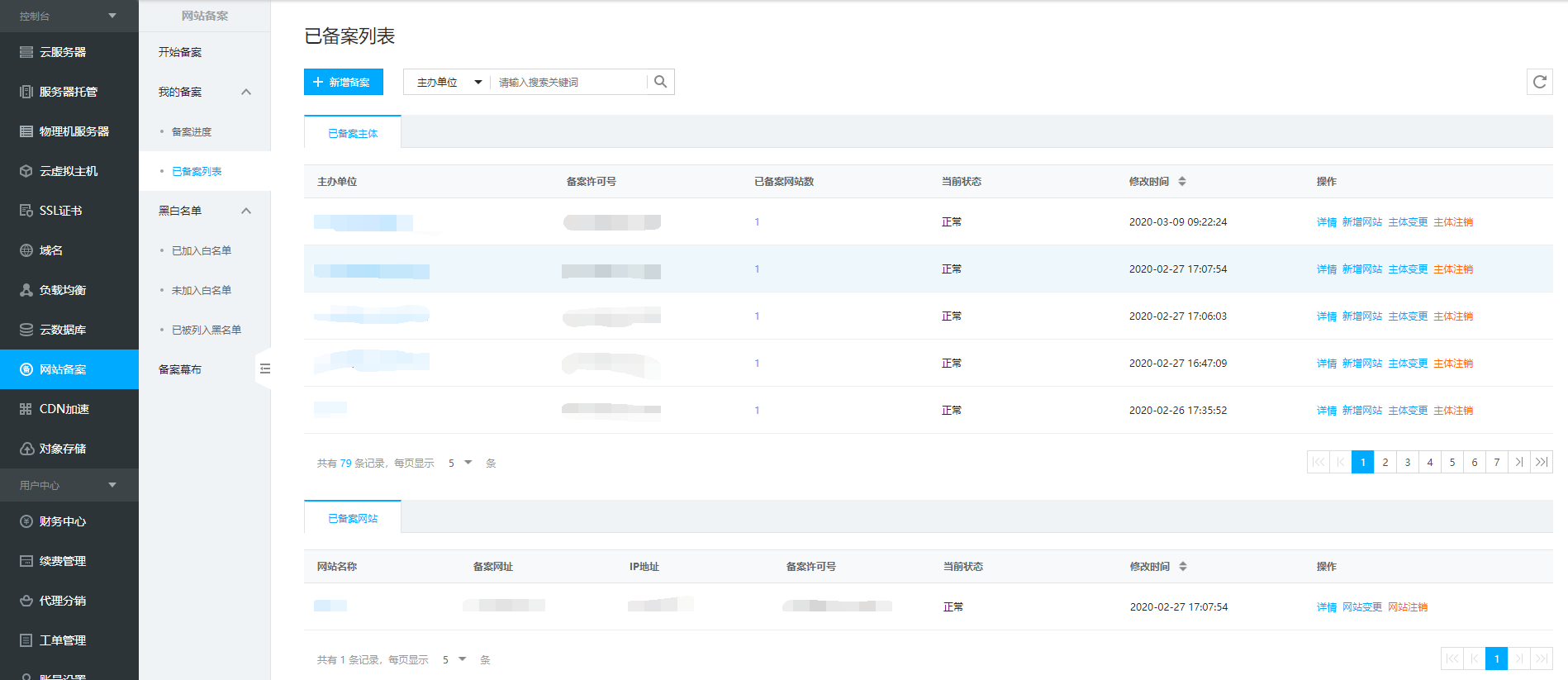Open 域名 in the sidebar
1568x680 pixels.
(x=51, y=250)
